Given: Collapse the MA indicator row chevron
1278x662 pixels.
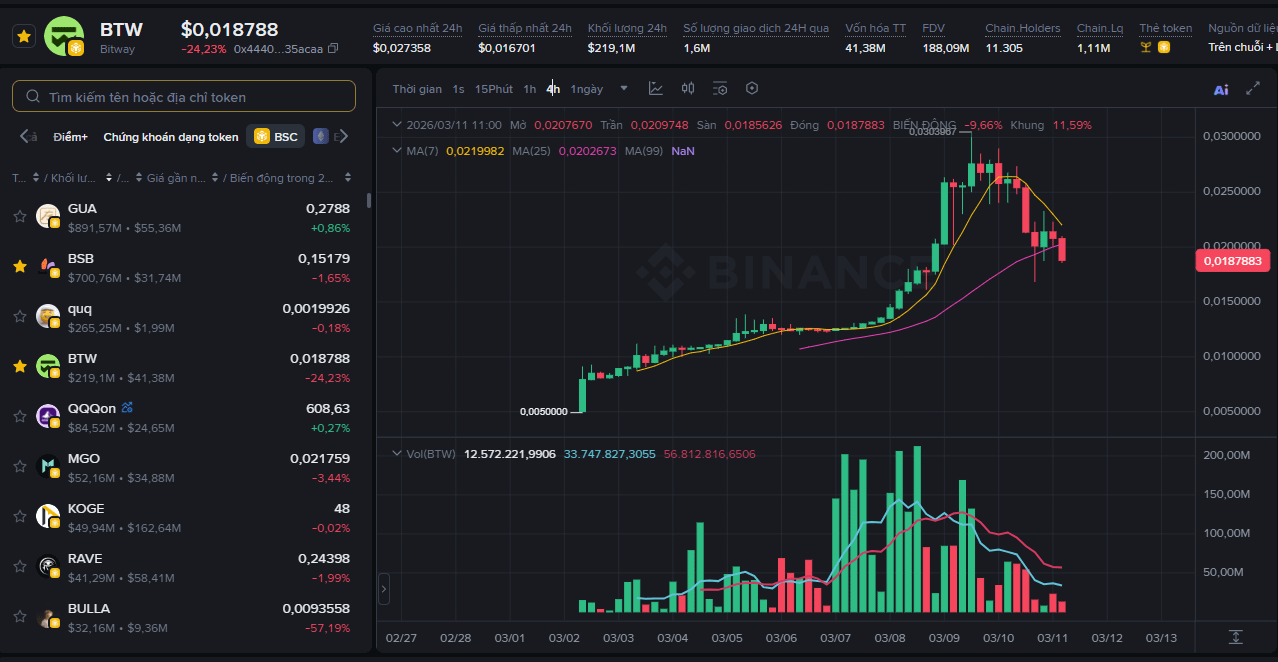Looking at the screenshot, I should coord(398,151).
